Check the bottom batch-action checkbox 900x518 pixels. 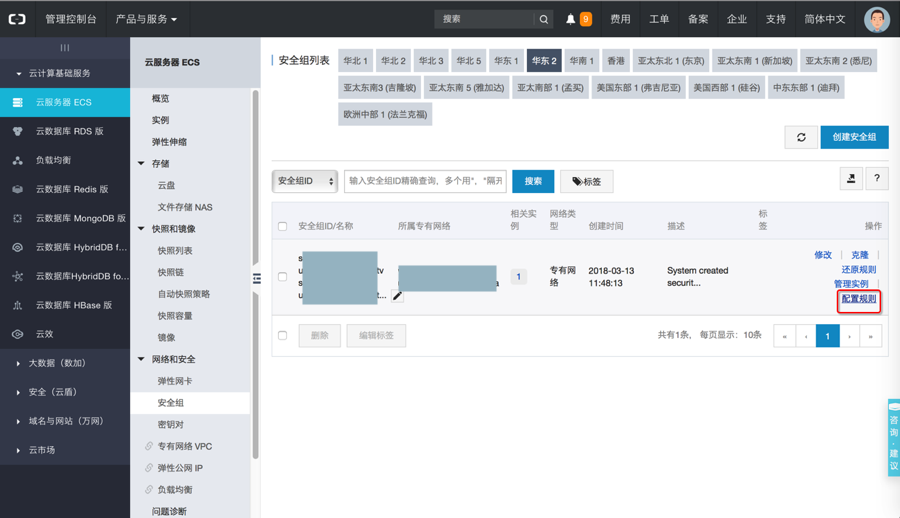click(282, 335)
